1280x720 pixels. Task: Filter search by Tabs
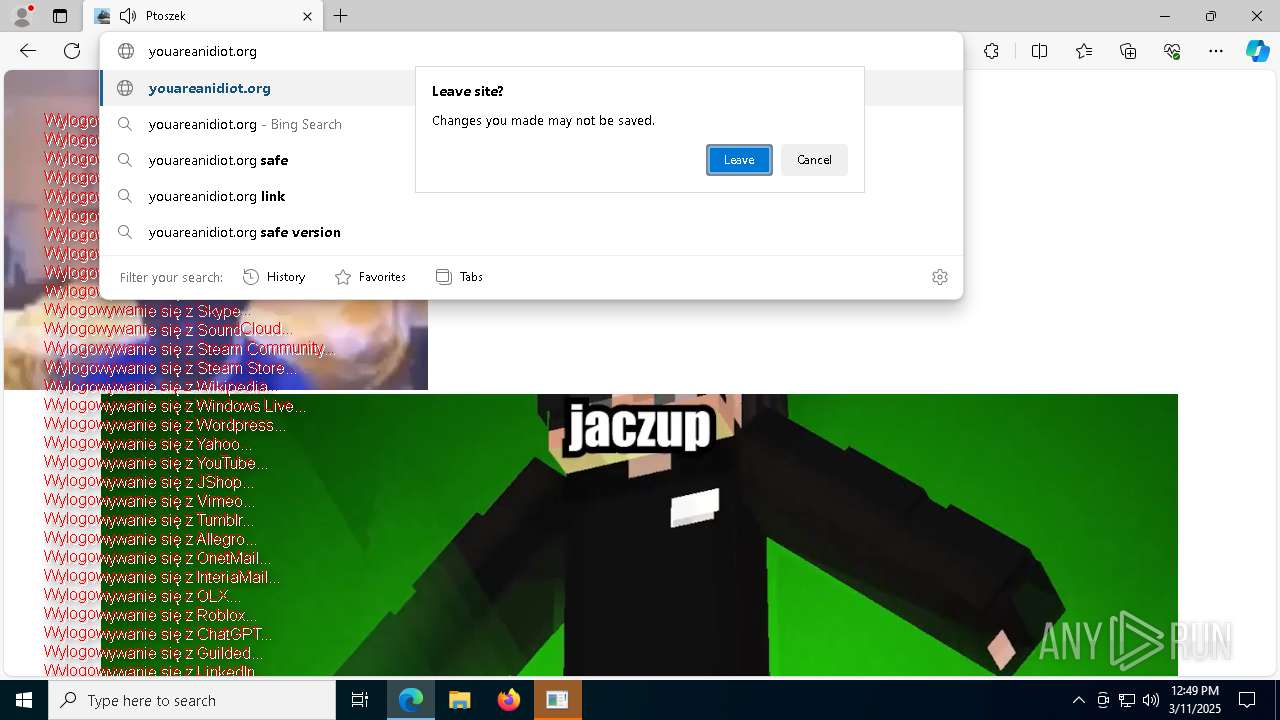tap(459, 277)
